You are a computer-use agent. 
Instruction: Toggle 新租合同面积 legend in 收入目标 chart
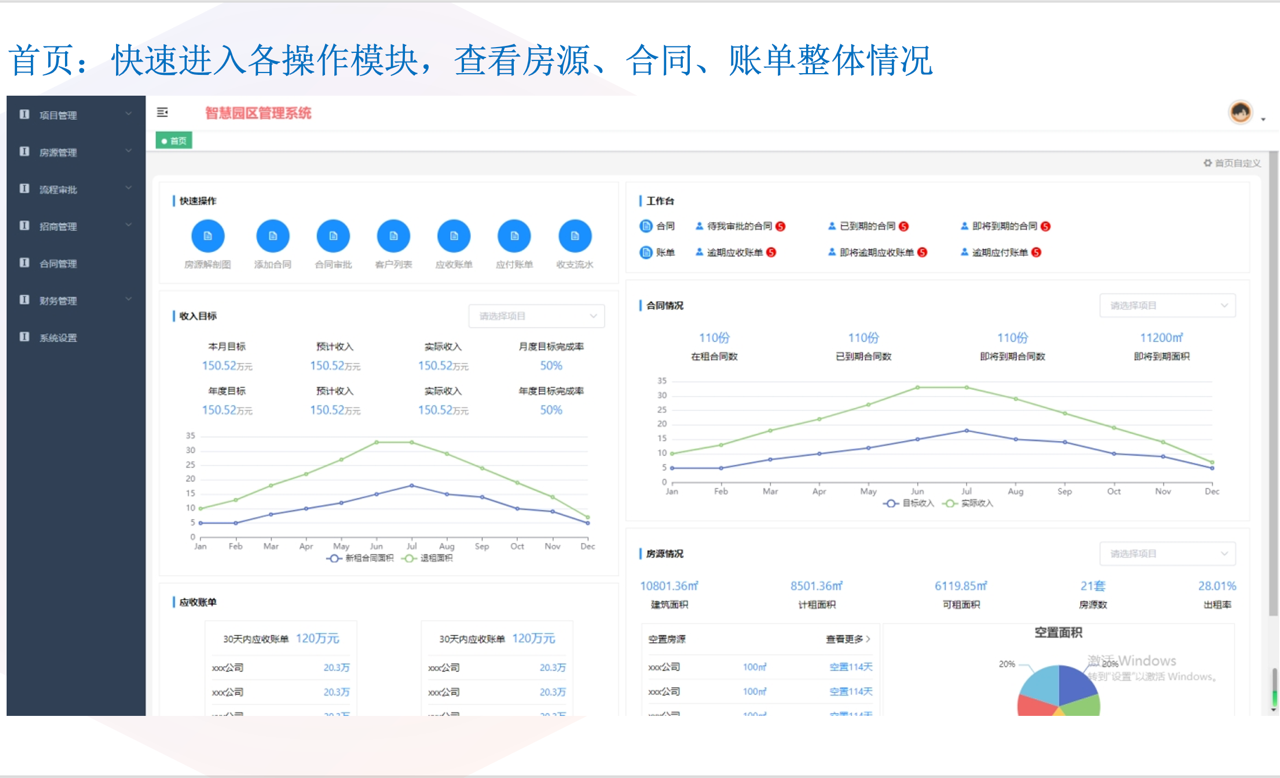[x=360, y=558]
